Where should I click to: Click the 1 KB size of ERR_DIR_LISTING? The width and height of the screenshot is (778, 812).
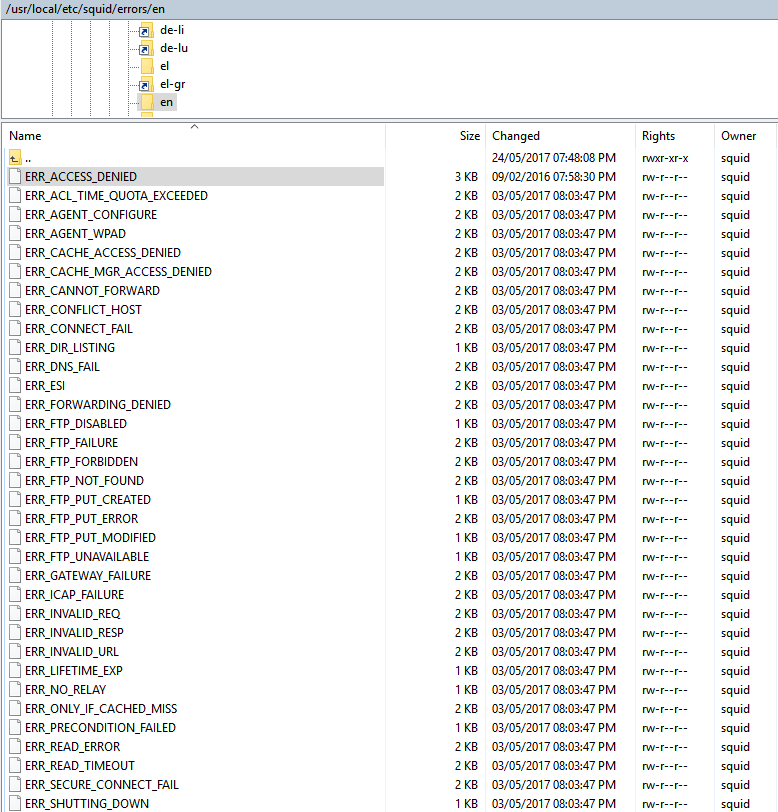coord(466,347)
